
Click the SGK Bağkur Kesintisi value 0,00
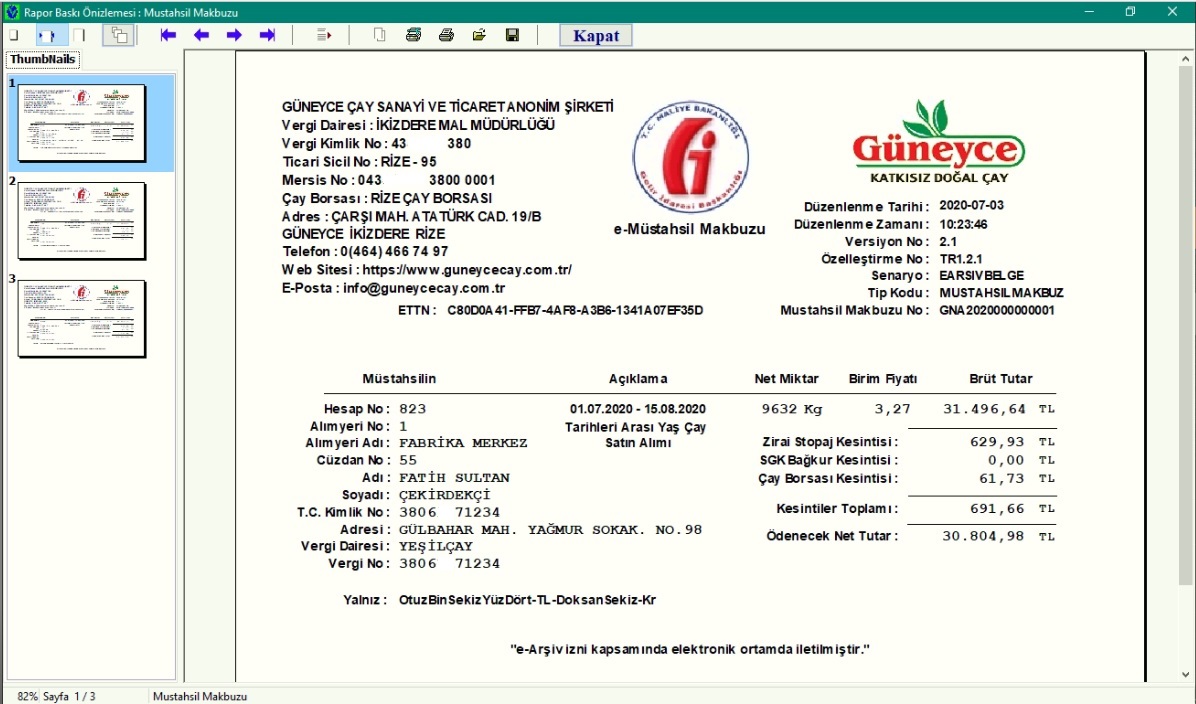coord(1007,460)
